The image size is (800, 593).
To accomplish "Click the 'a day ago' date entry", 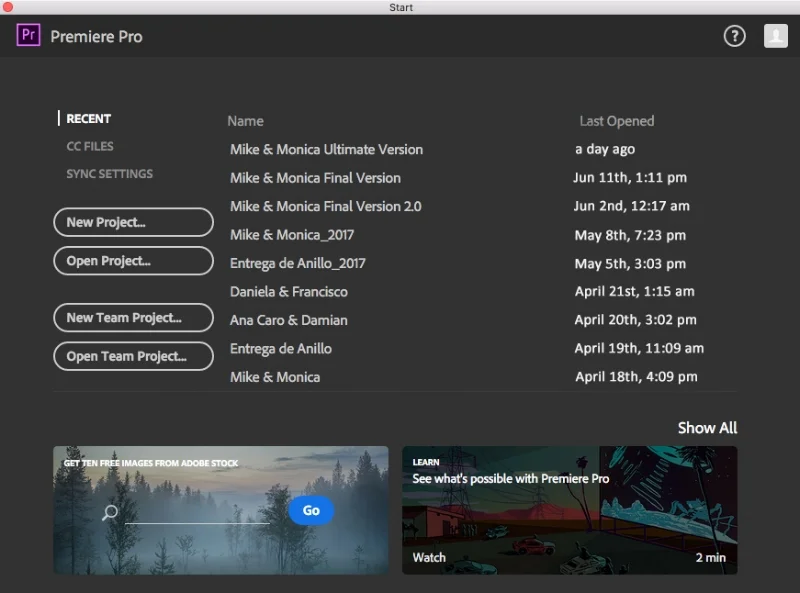I will pos(605,149).
